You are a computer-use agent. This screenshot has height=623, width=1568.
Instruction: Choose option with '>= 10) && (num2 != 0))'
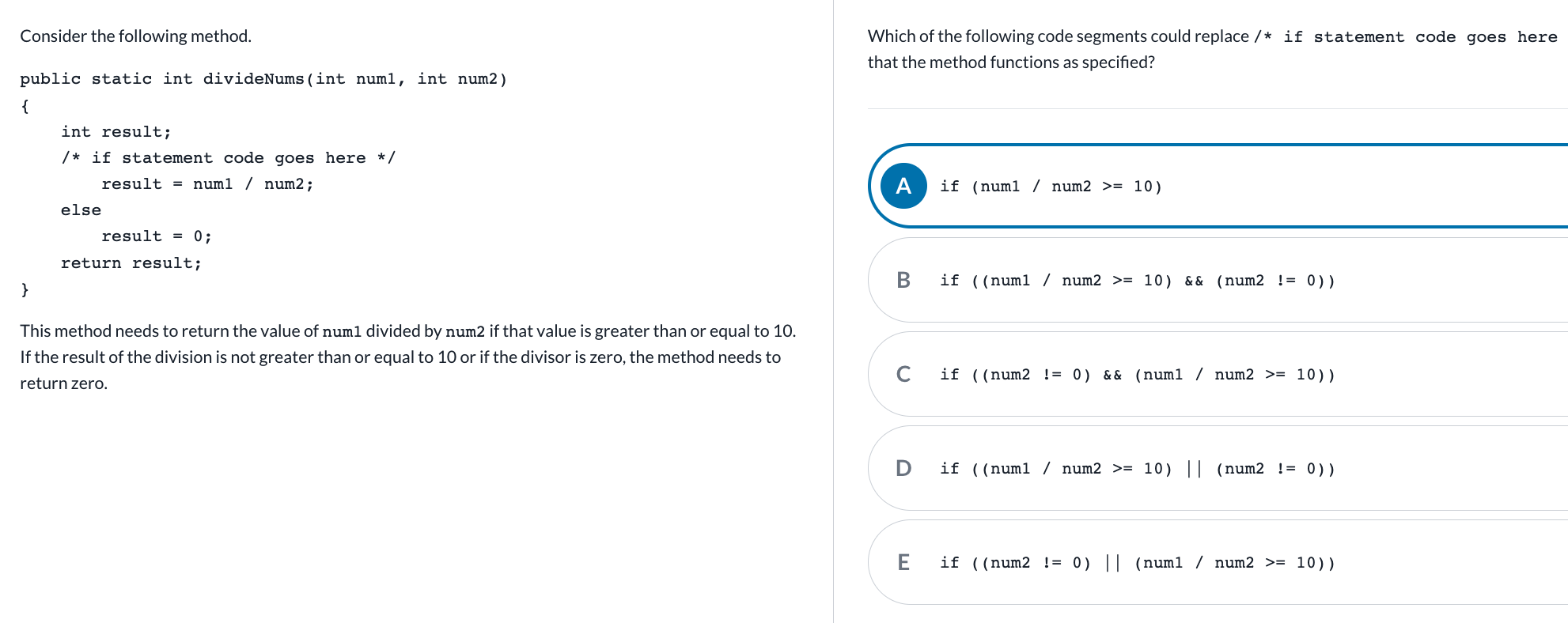click(1138, 281)
